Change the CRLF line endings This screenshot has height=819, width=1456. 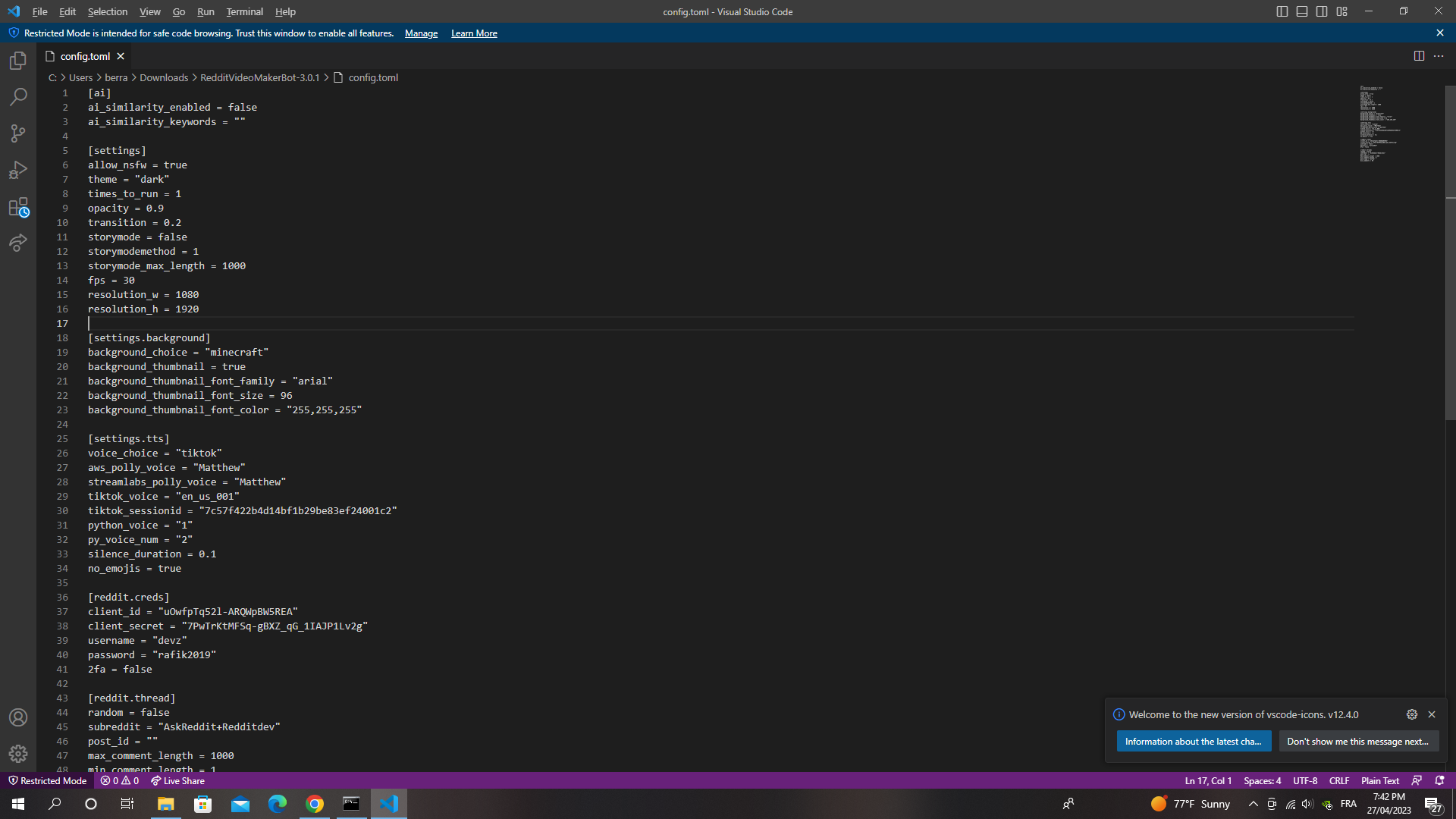(x=1339, y=780)
